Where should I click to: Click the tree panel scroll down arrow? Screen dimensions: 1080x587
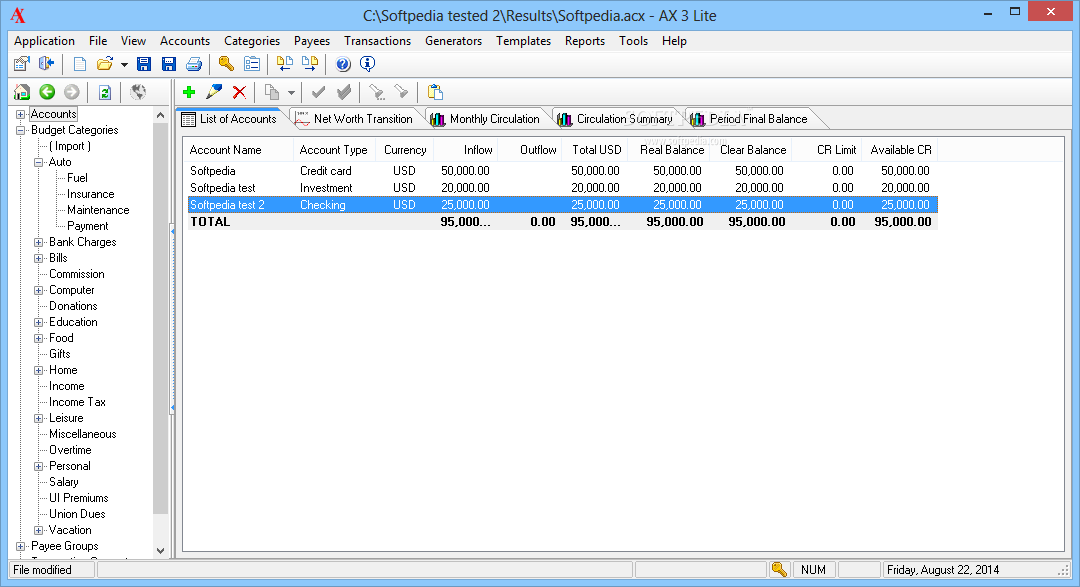pos(160,550)
